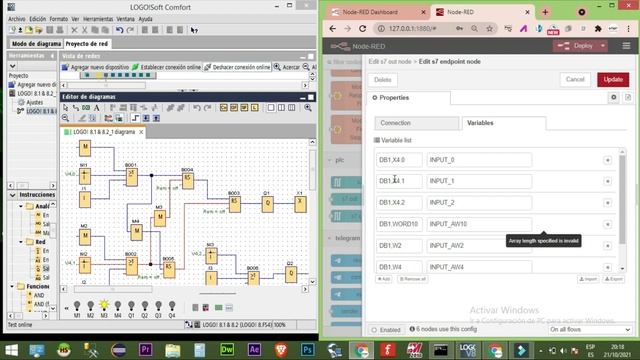Select the arrow selection tool in diagram editor
The image size is (640, 360).
pyautogui.click(x=65, y=108)
